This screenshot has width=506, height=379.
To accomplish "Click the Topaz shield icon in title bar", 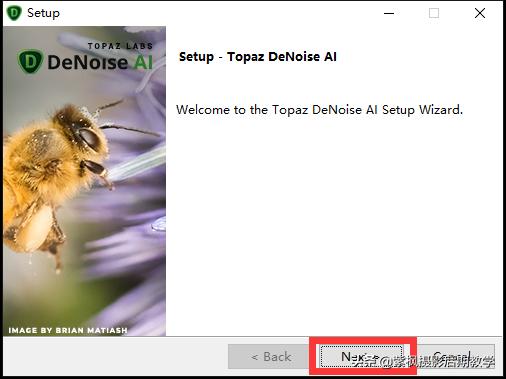I will [14, 13].
